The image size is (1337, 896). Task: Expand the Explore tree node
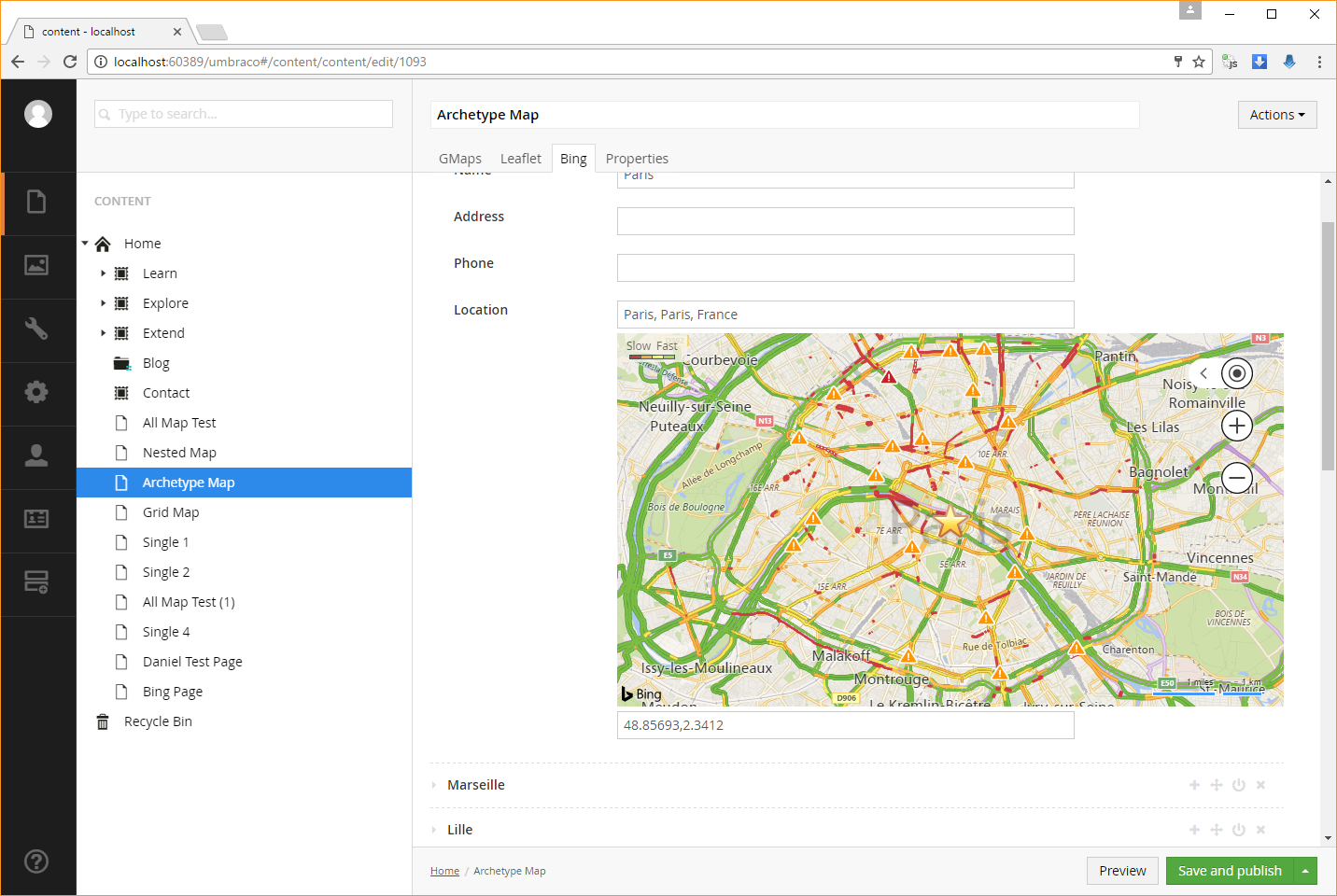103,303
